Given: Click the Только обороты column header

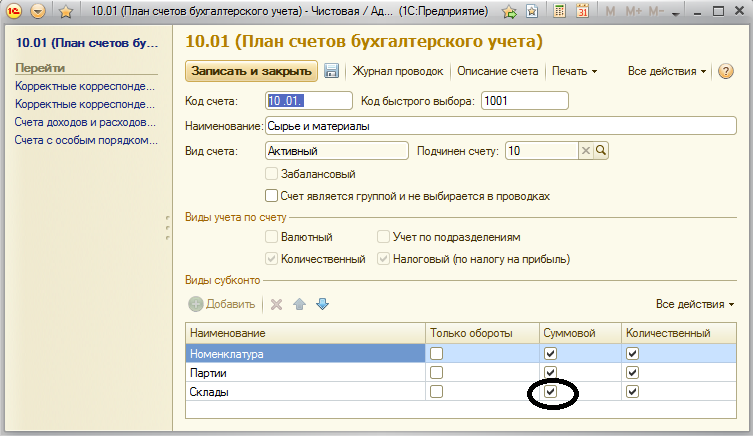Looking at the screenshot, I should coord(482,333).
